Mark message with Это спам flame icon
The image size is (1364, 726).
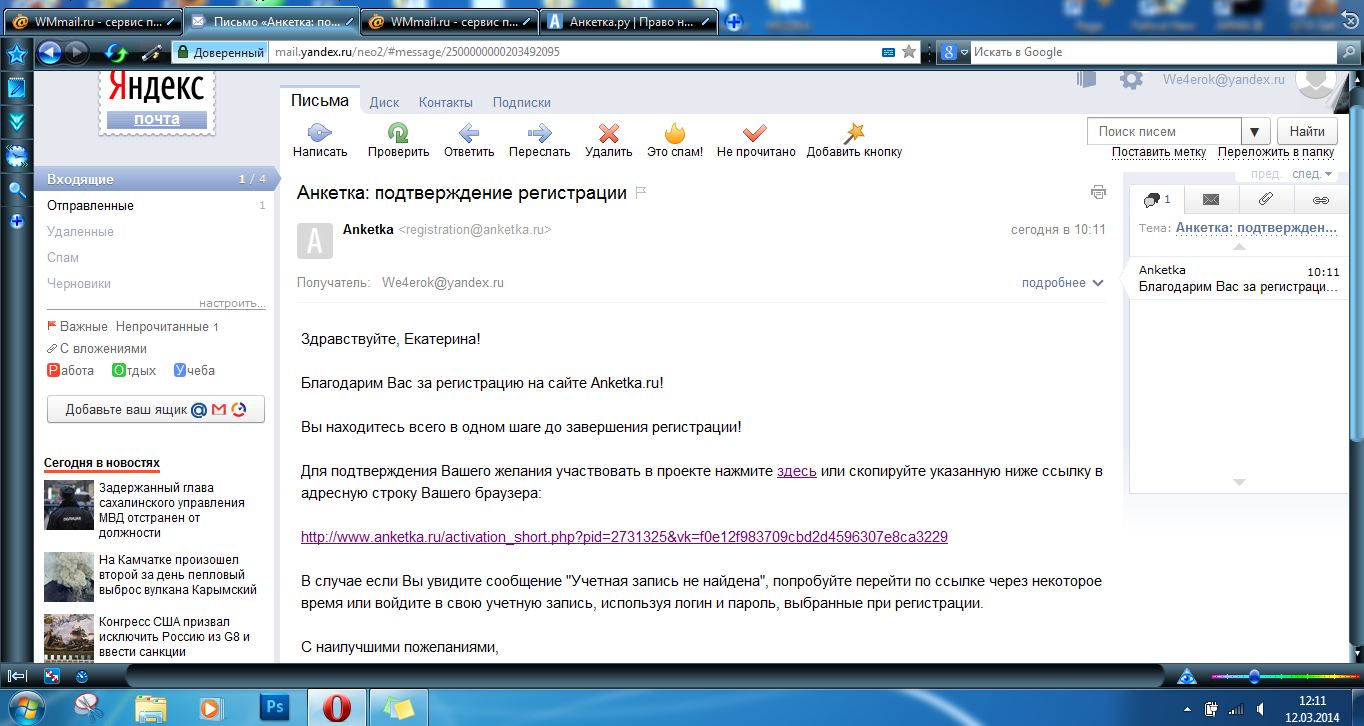[x=675, y=132]
